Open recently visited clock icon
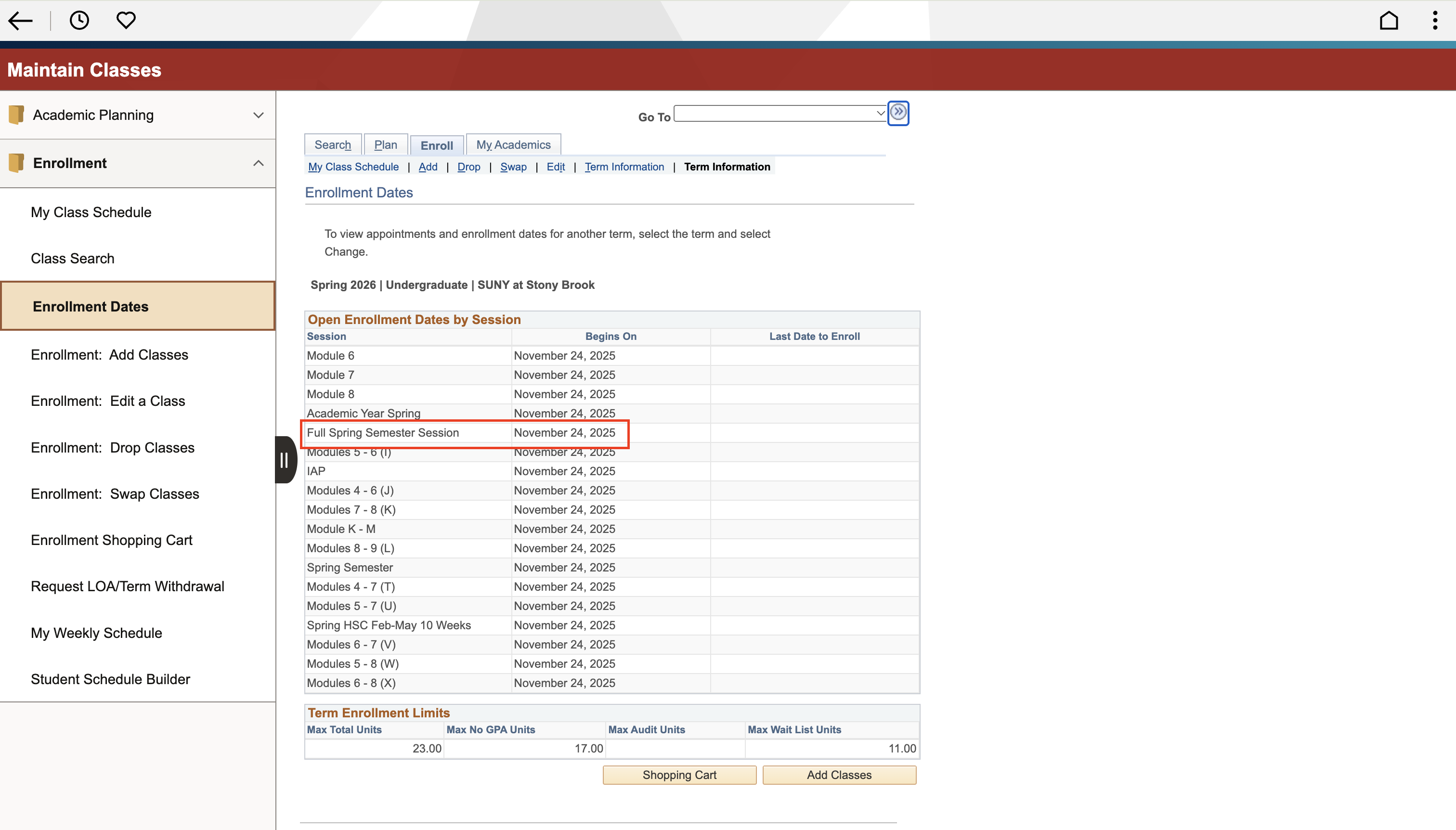Screen dimensions: 1456x830 pos(79,21)
